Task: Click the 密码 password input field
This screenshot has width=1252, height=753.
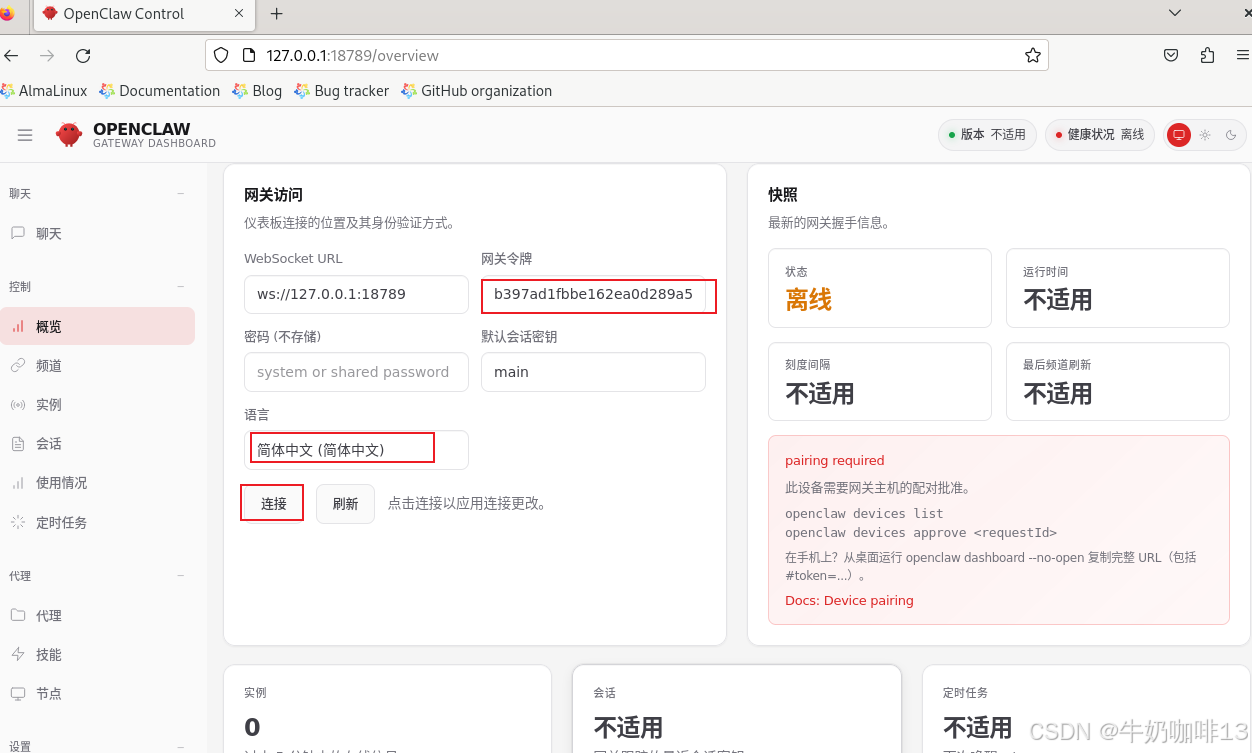Action: click(x=356, y=371)
